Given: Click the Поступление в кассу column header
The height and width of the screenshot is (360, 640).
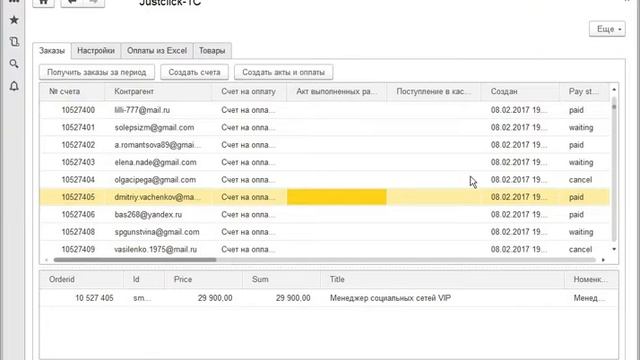Looking at the screenshot, I should click(x=433, y=91).
